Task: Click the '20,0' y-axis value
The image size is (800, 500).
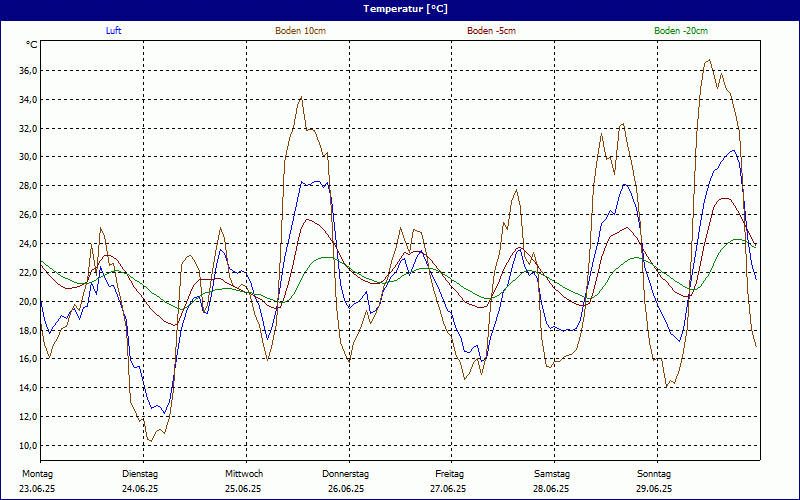Action: 29,301
